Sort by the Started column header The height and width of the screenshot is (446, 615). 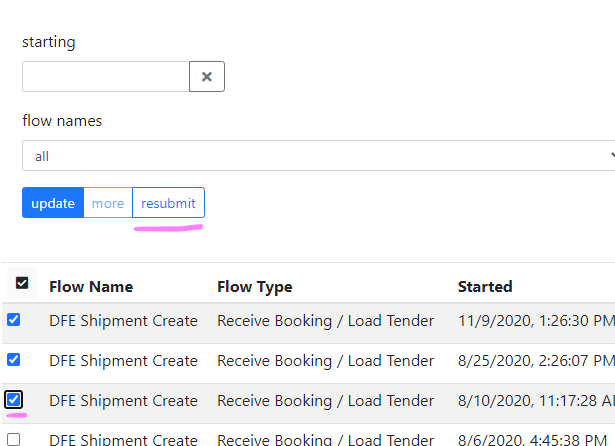point(485,287)
